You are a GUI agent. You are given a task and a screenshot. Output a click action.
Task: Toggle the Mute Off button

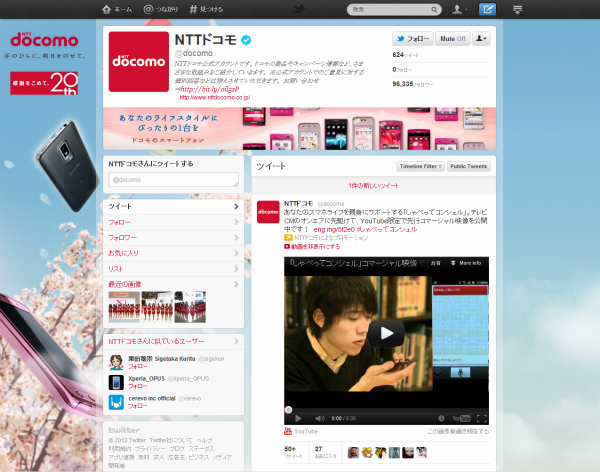tap(453, 39)
